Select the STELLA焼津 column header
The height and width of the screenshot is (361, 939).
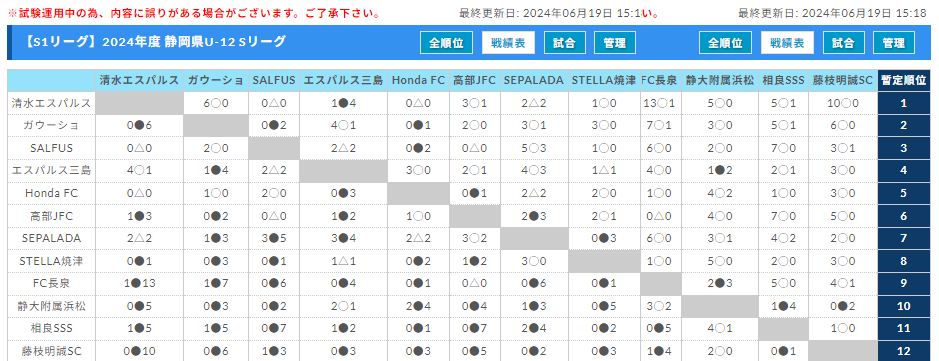pyautogui.click(x=603, y=80)
